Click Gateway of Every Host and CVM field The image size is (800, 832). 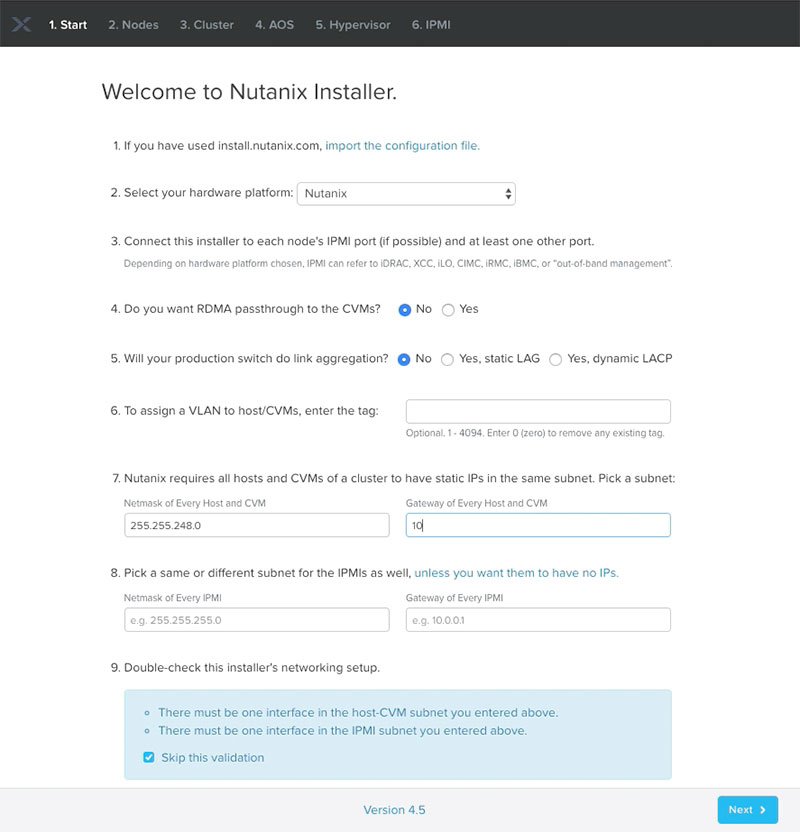tap(538, 525)
